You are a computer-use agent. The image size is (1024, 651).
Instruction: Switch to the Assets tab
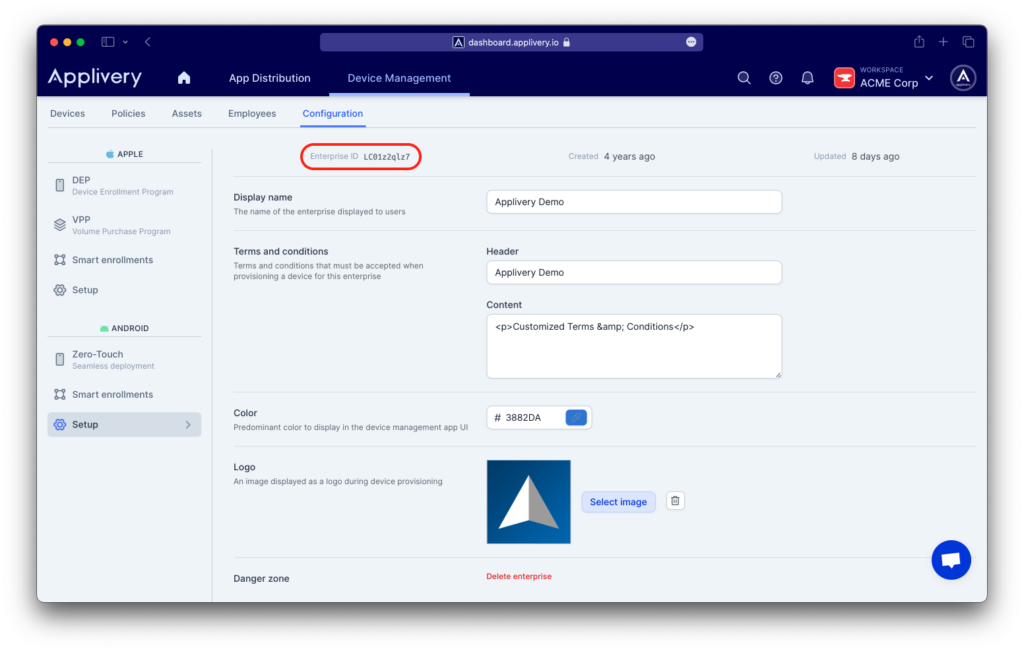tap(187, 114)
